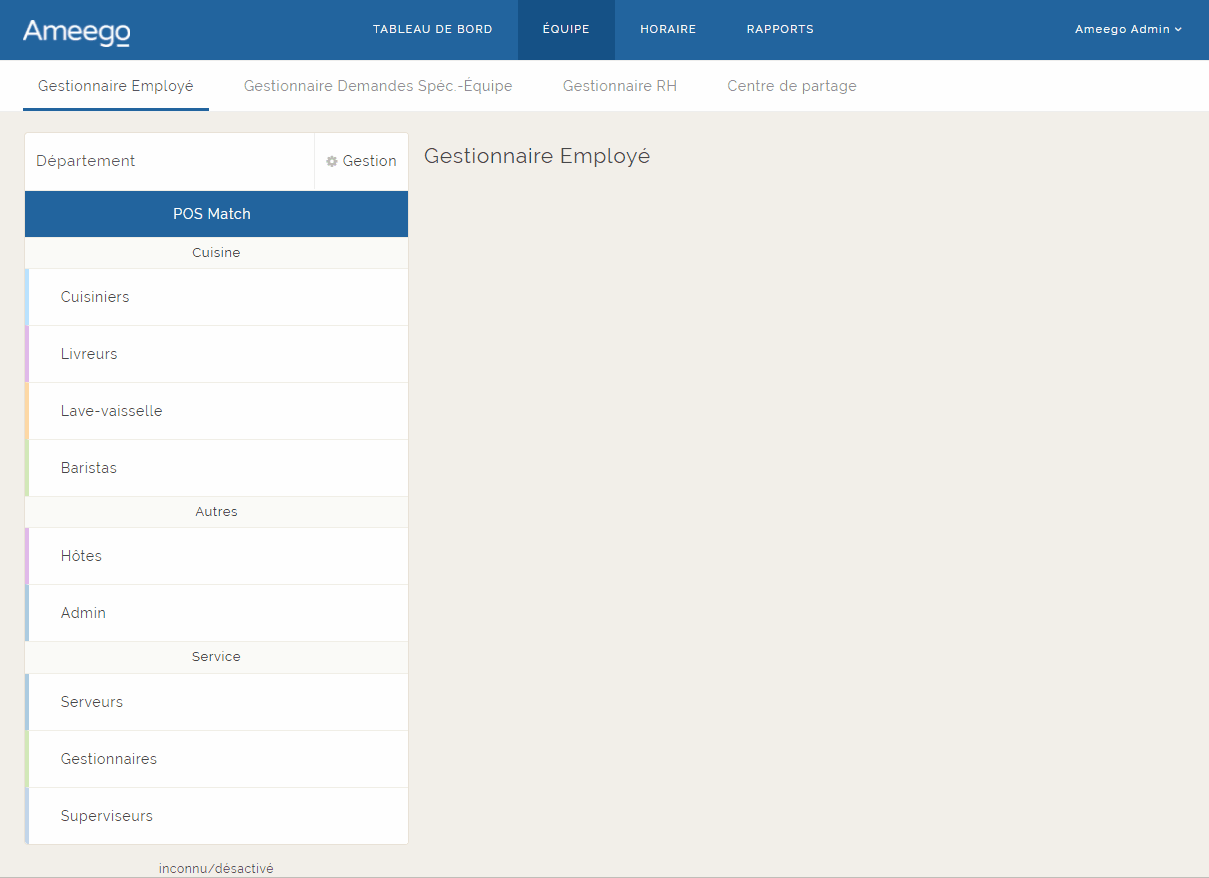Select the Équipe menu item
This screenshot has width=1209, height=878.
(x=566, y=29)
